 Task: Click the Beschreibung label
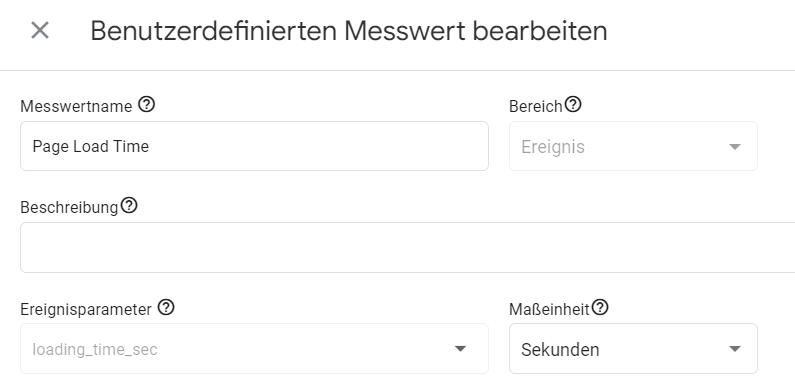pyautogui.click(x=69, y=208)
